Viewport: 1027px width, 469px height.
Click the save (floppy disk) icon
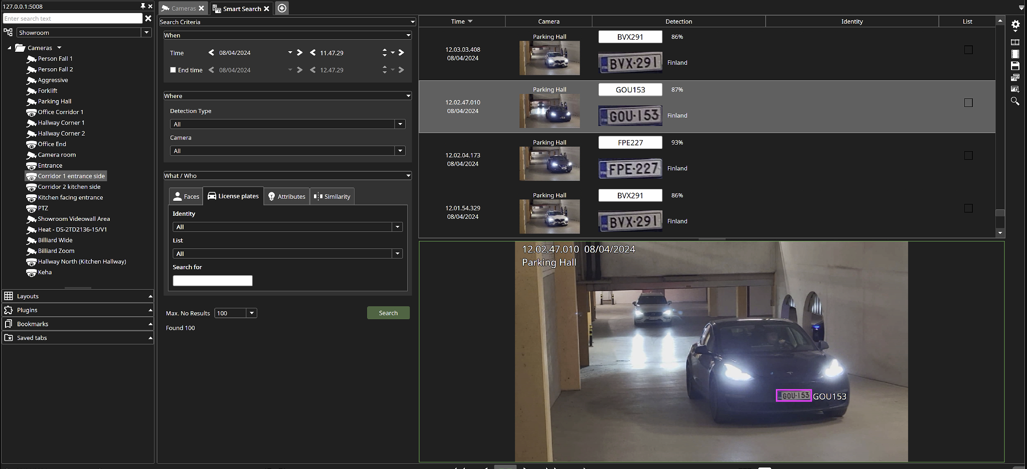click(x=1015, y=66)
